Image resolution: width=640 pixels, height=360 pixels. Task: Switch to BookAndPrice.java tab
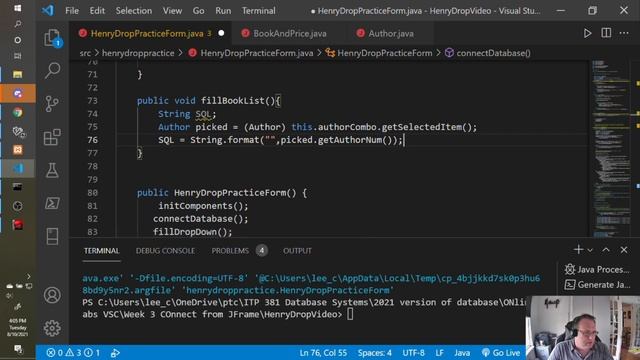tap(290, 33)
